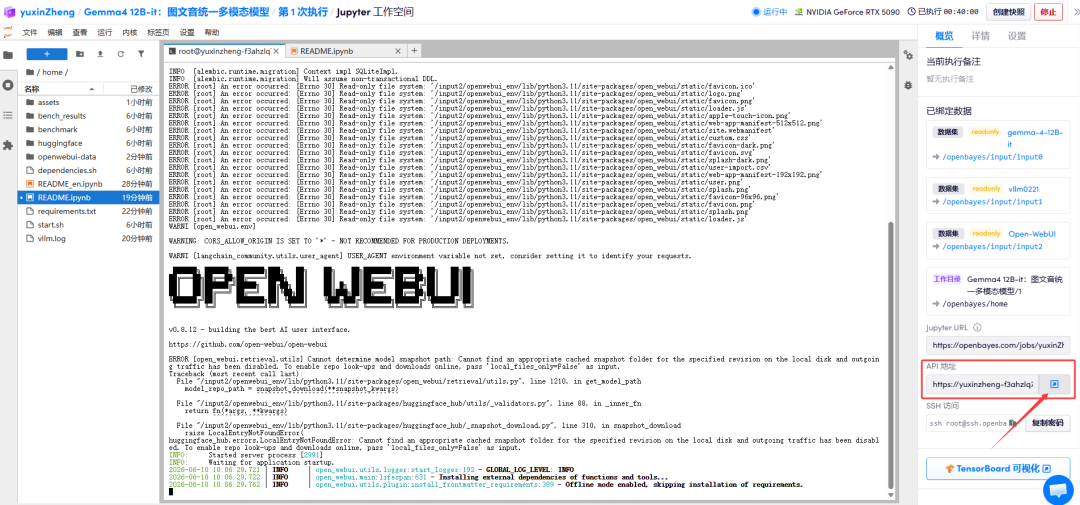Open the assets folder
Screen dimensions: 1080x505
click(90, 102)
